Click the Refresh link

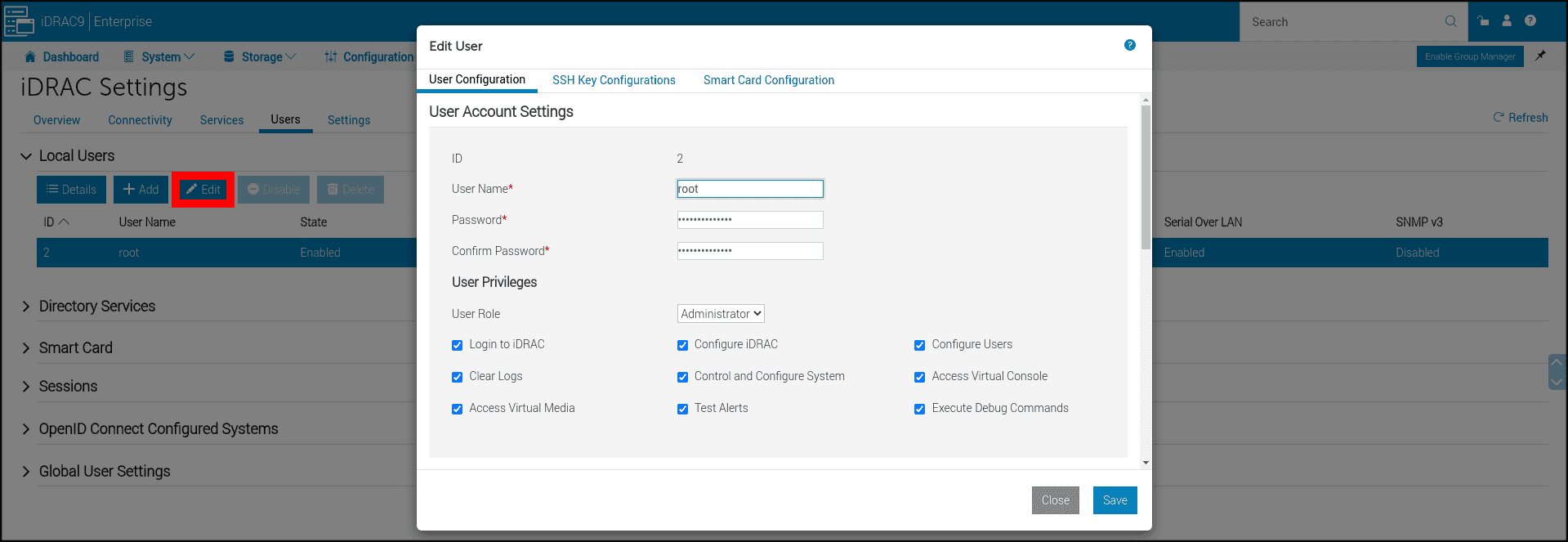click(x=1520, y=118)
